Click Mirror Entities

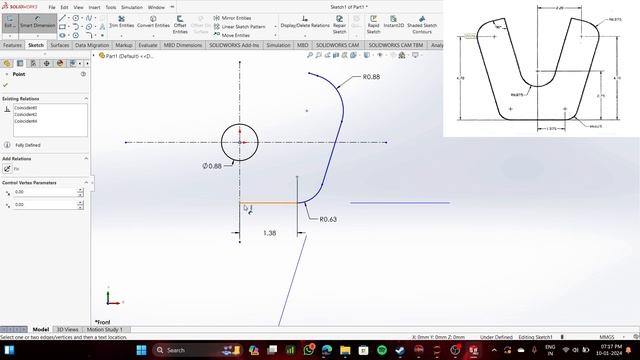pos(232,18)
